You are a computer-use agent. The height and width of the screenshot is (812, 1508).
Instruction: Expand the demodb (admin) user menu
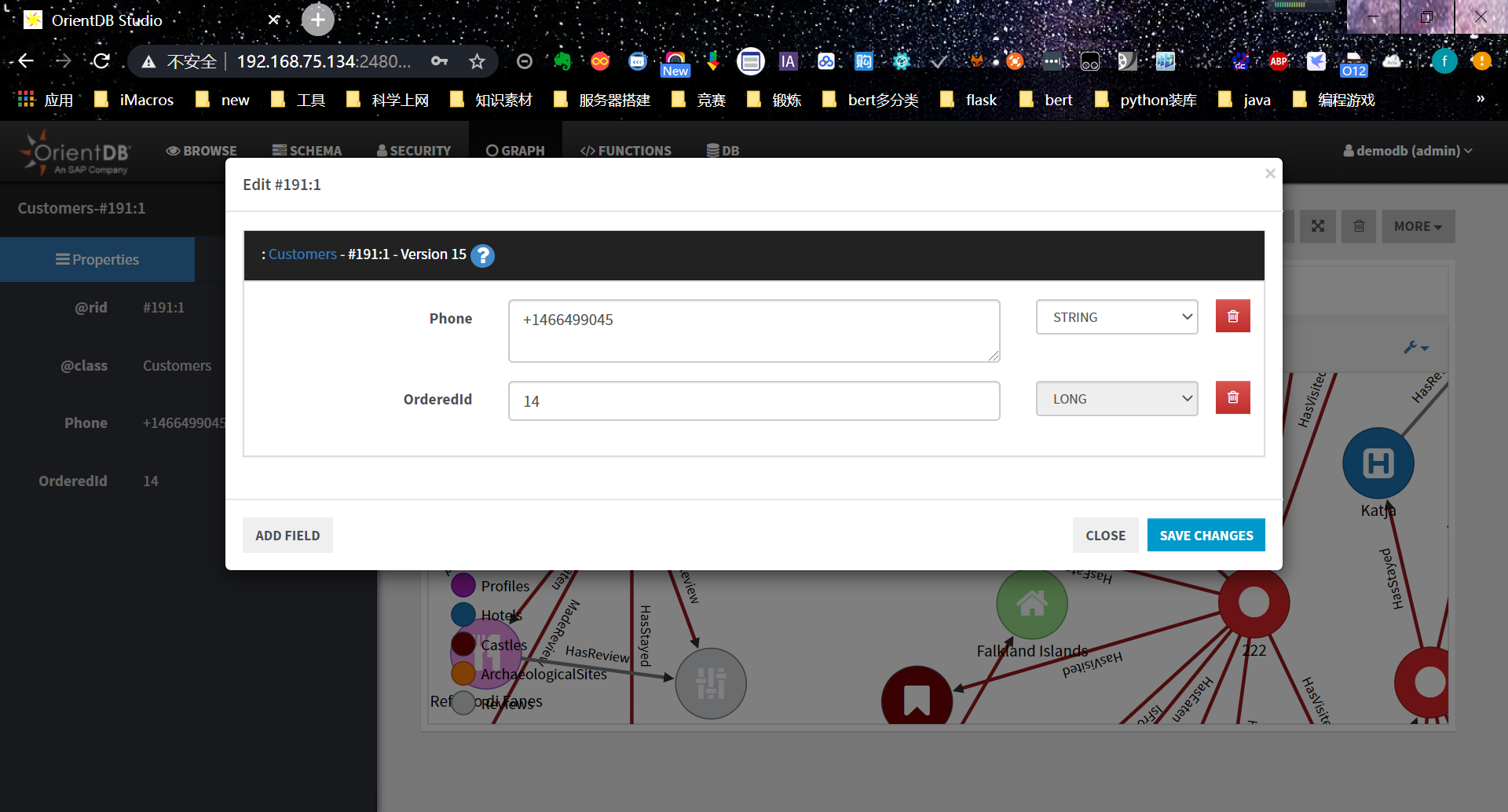point(1407,151)
